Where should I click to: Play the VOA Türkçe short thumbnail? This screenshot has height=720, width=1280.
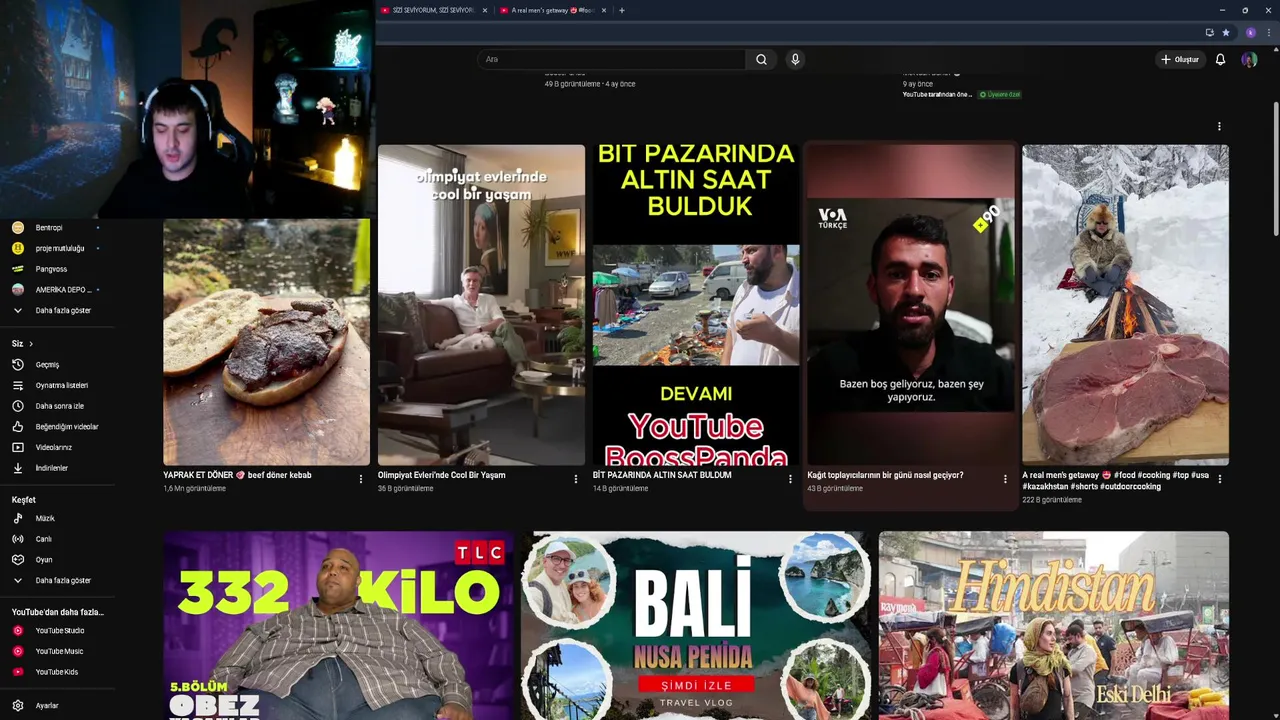pos(911,305)
